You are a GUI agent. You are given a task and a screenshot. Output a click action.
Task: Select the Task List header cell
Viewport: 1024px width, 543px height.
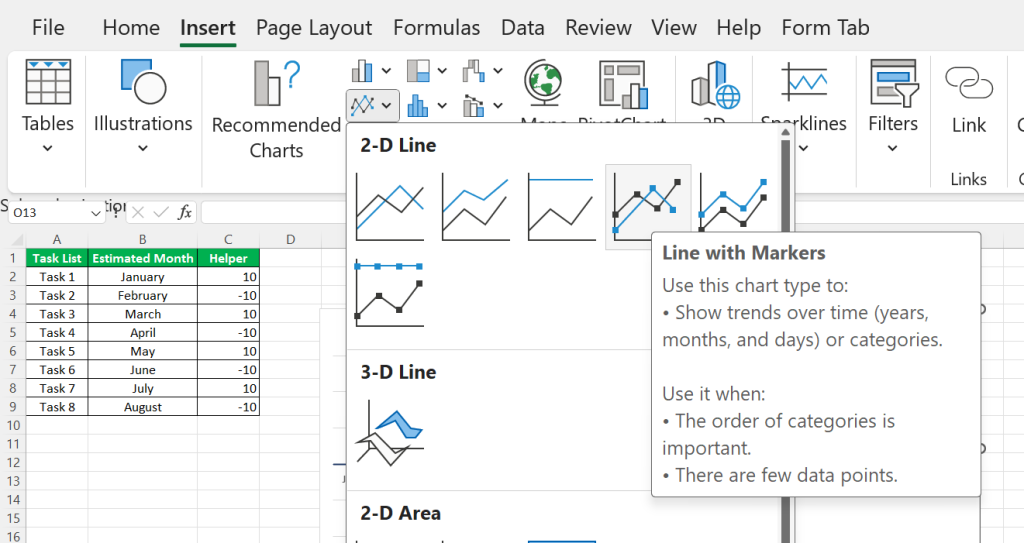57,258
